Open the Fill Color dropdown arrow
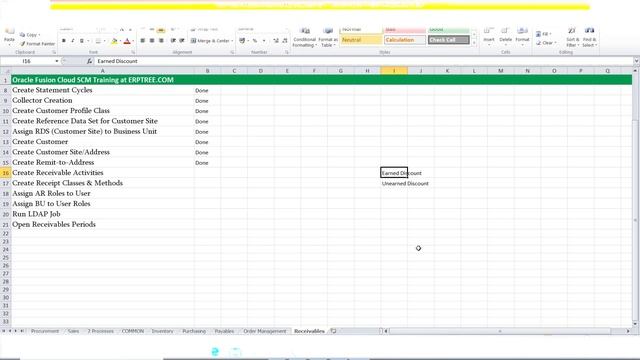The image size is (640, 360). (x=120, y=41)
